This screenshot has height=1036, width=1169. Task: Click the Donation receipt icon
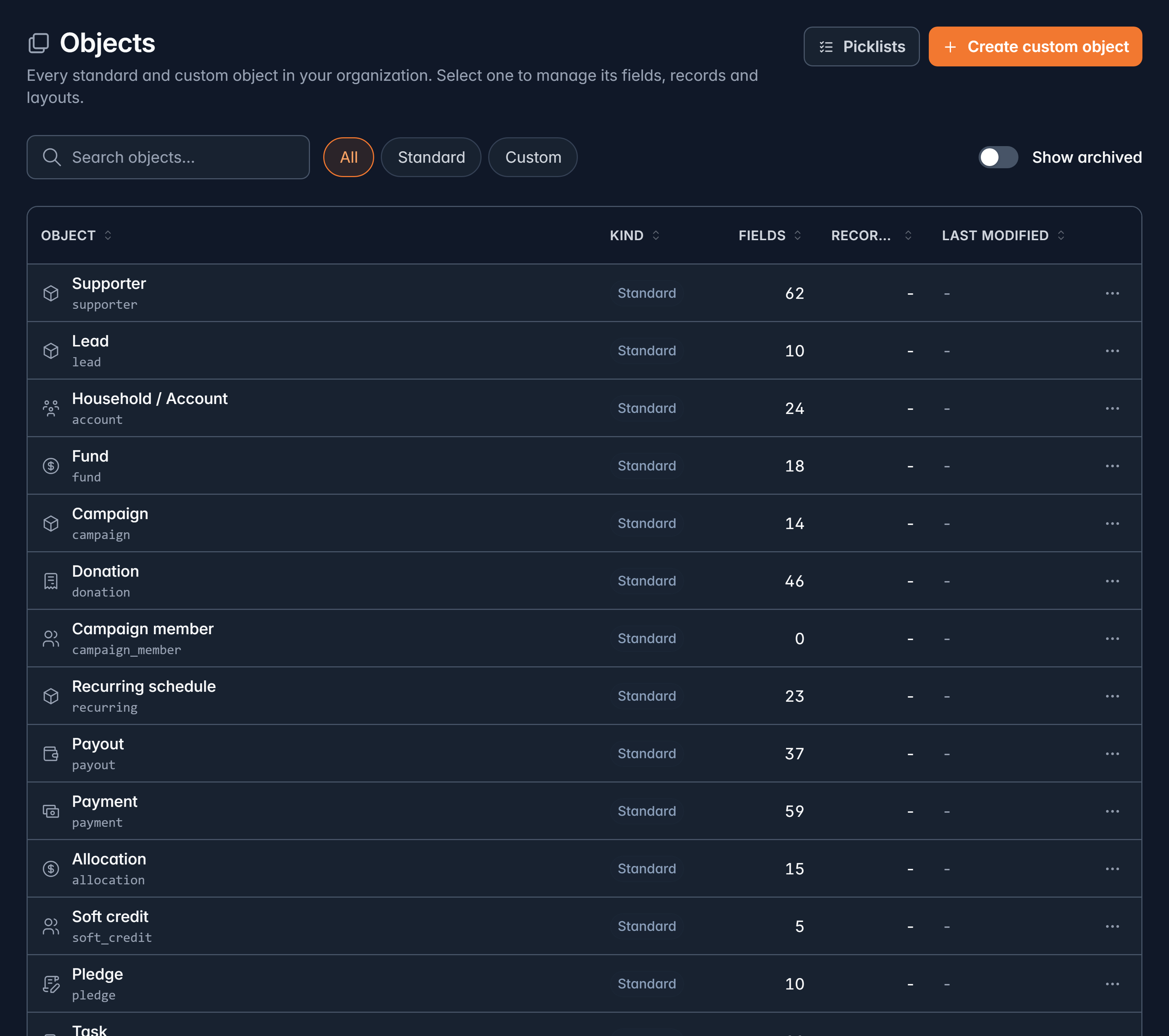coord(51,581)
